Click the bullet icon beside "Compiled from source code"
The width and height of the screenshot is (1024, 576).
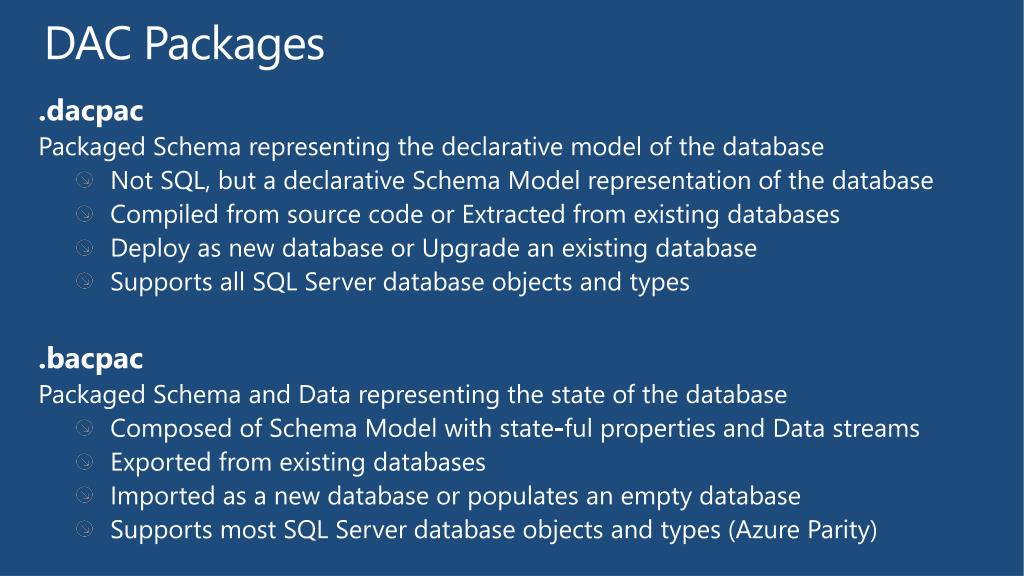(84, 214)
